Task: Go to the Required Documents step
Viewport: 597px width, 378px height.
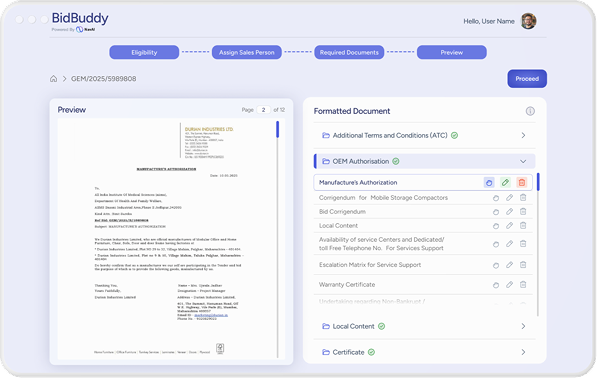Action: [x=349, y=53]
